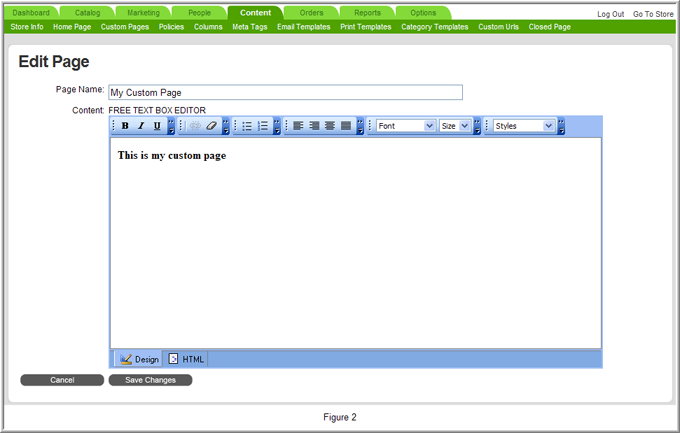Click the eraser remove-format icon
680x433 pixels.
pyautogui.click(x=211, y=126)
